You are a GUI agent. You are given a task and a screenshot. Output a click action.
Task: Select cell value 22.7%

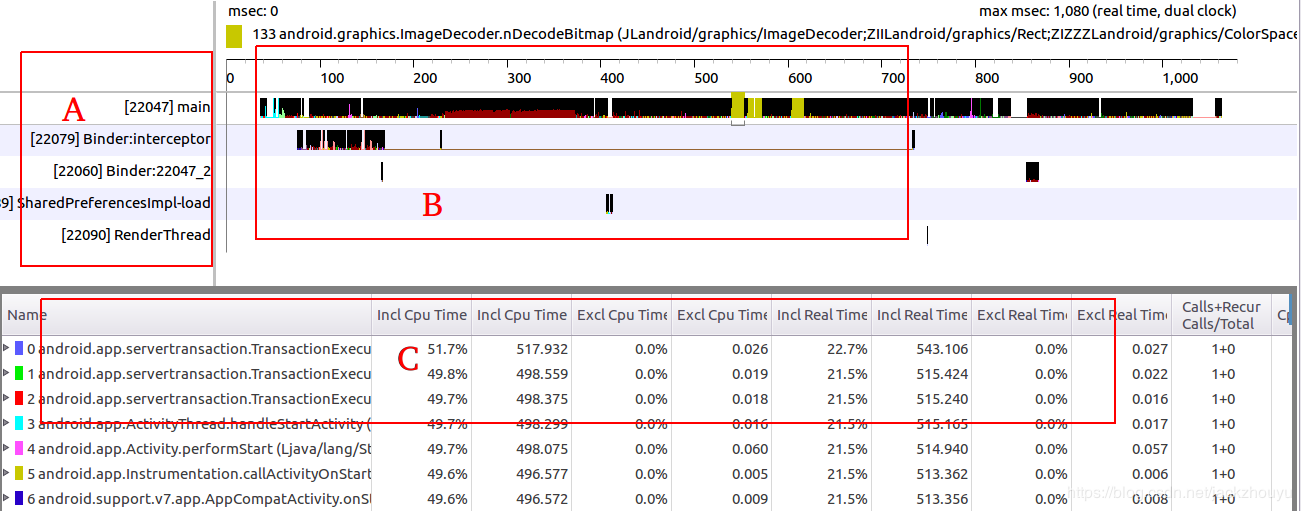click(847, 349)
